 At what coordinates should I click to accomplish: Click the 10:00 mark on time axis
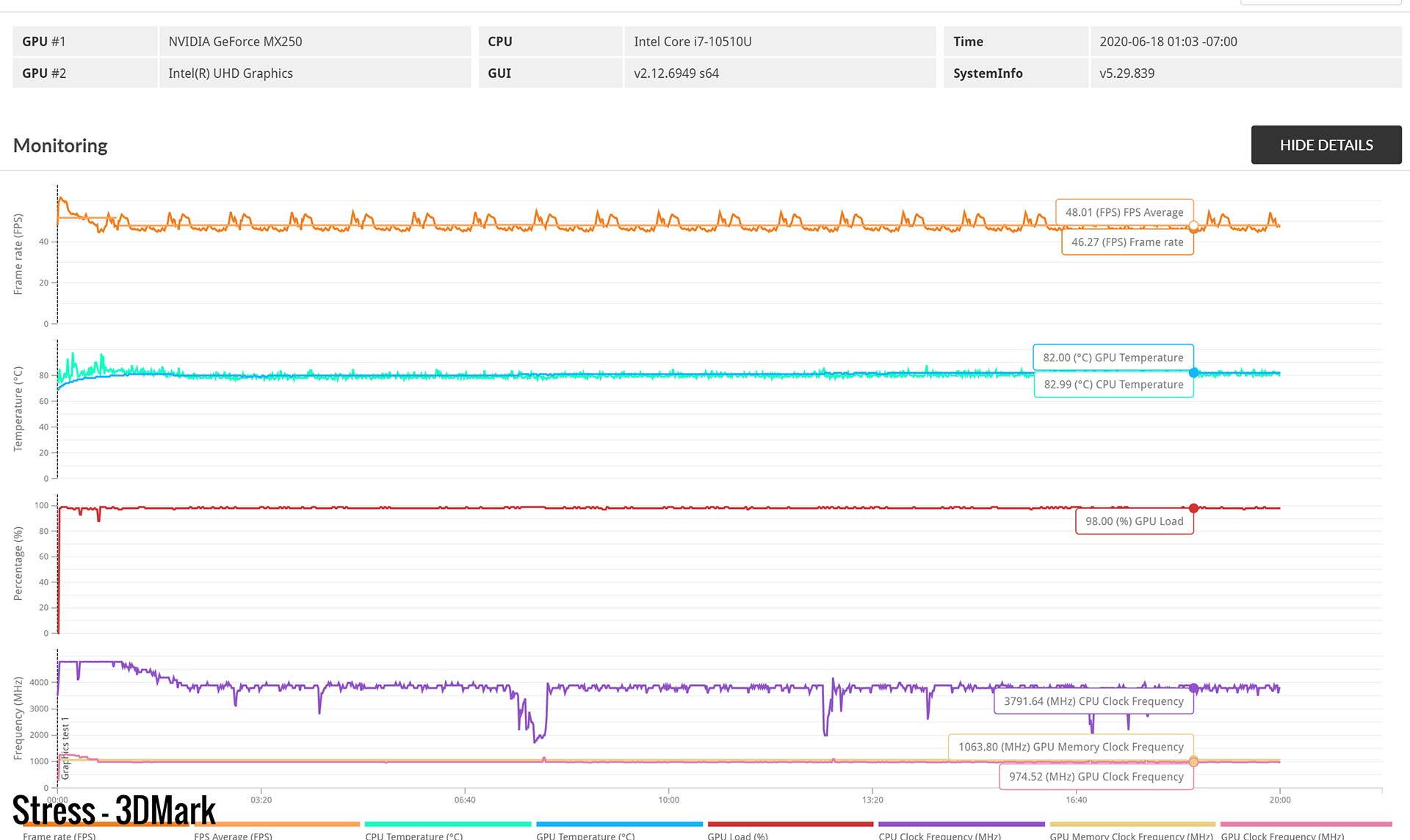(x=668, y=800)
